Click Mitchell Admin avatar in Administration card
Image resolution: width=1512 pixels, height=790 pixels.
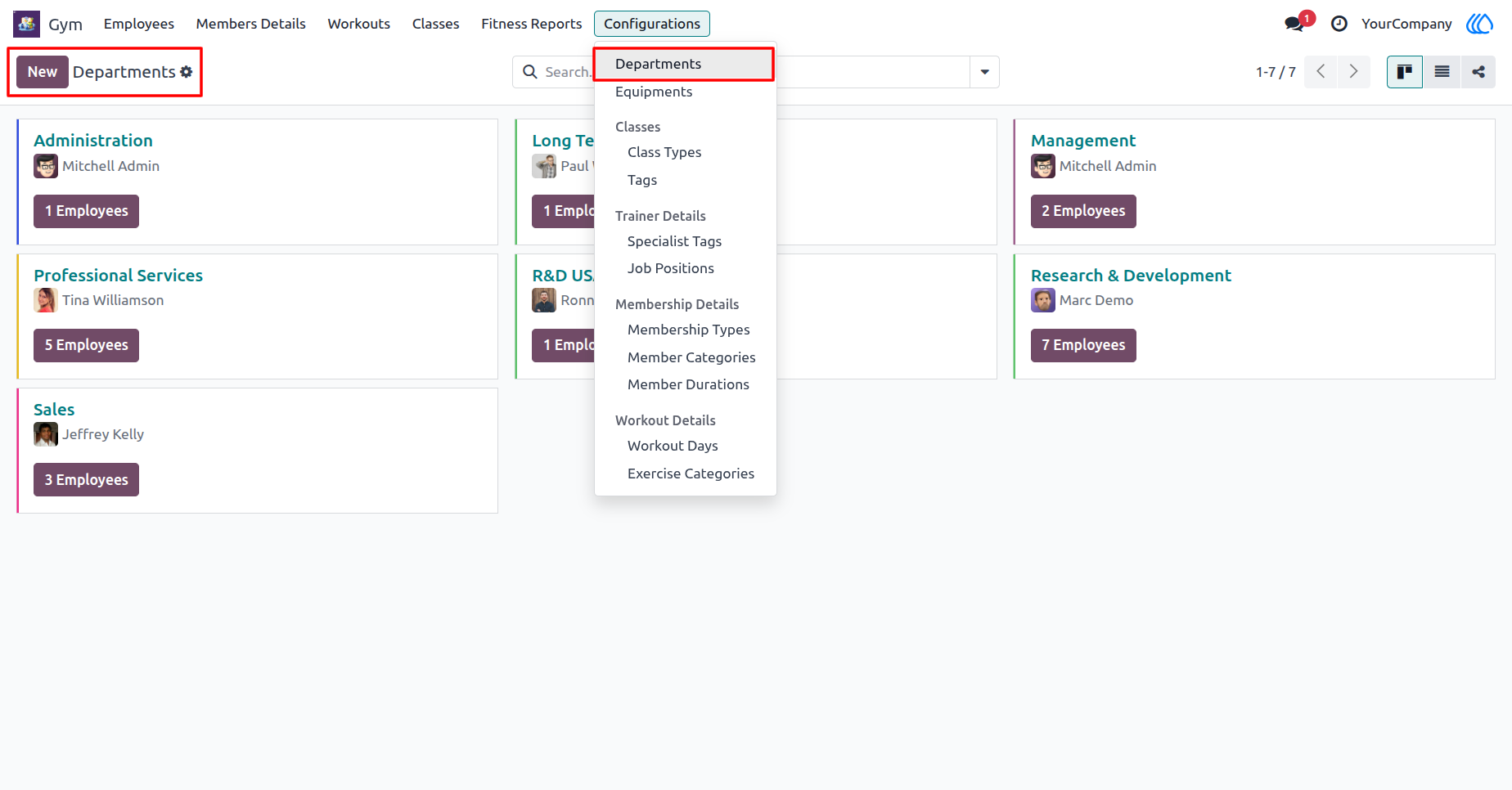pyautogui.click(x=46, y=166)
